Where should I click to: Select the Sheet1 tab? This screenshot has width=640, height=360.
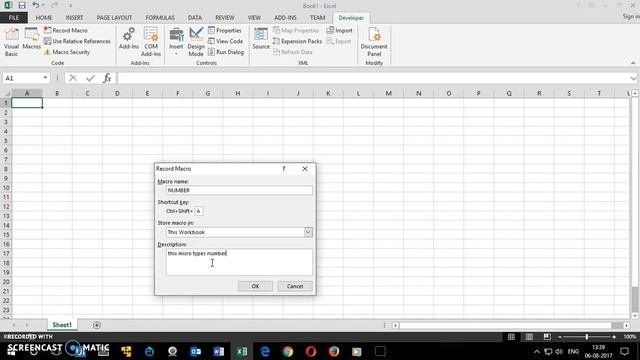[x=62, y=325]
